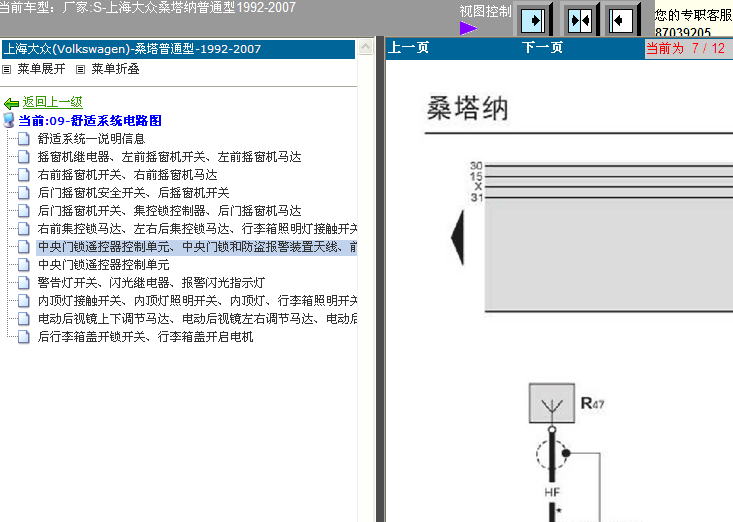Click the R47 antenna symbol in diagram
733x522 pixels.
pyautogui.click(x=552, y=403)
